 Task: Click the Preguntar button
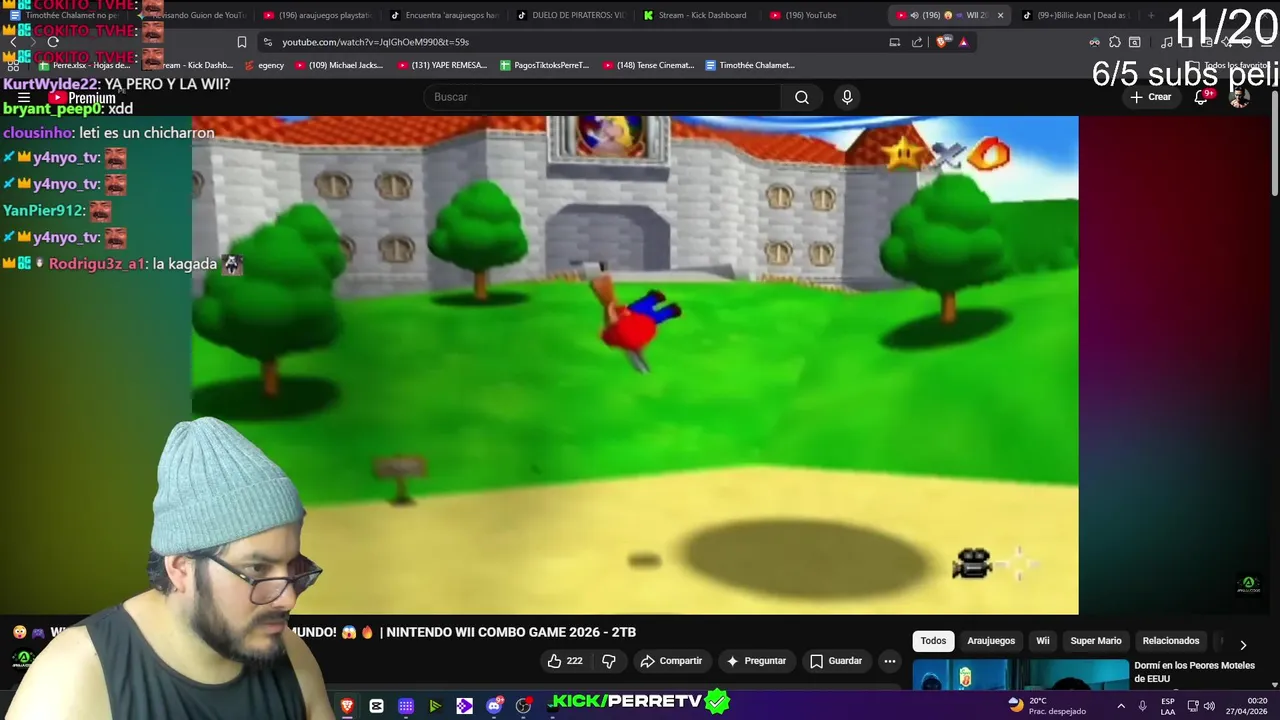[756, 661]
